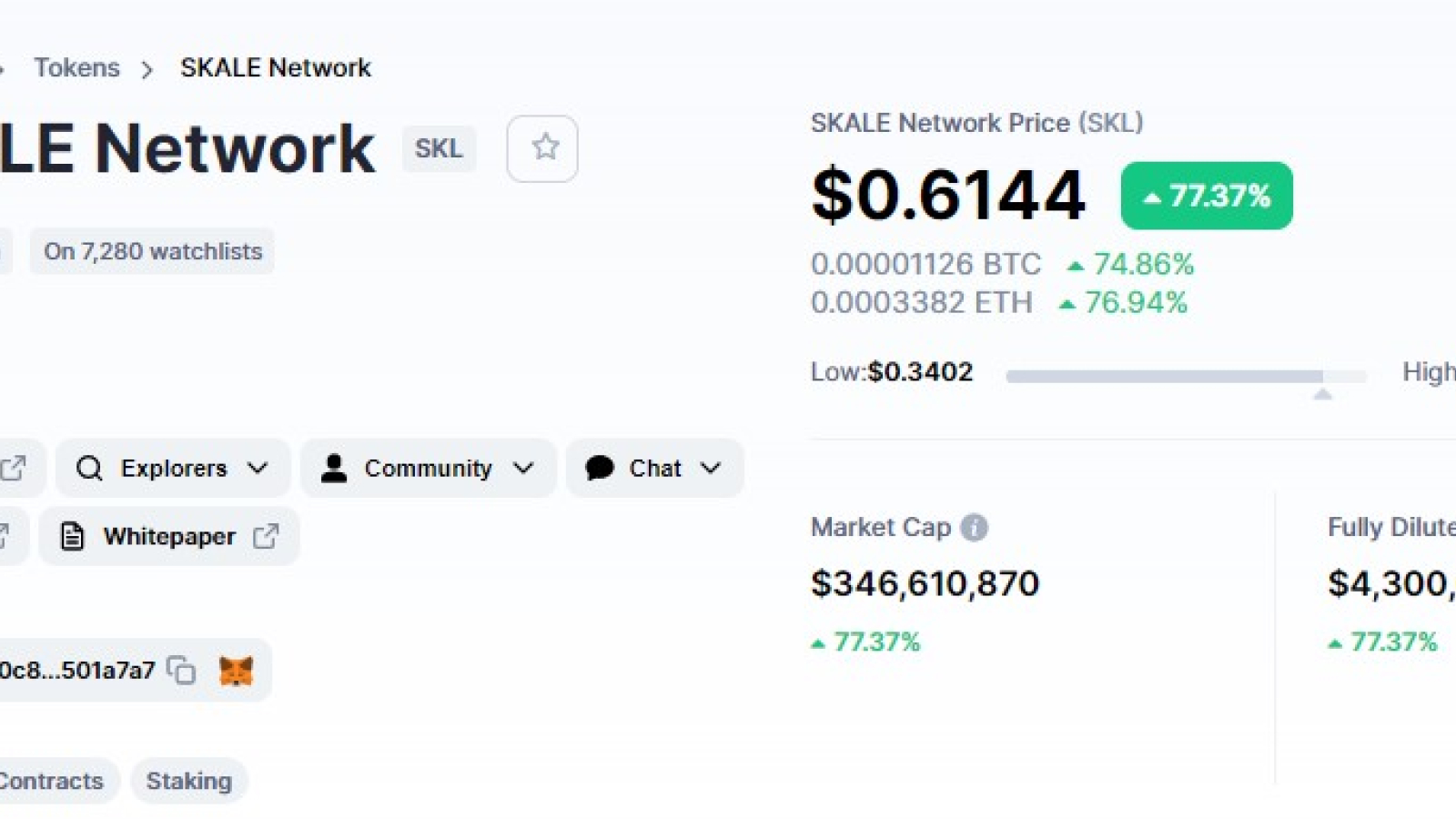
Task: Add SKALE Network to watchlist star
Action: point(542,148)
